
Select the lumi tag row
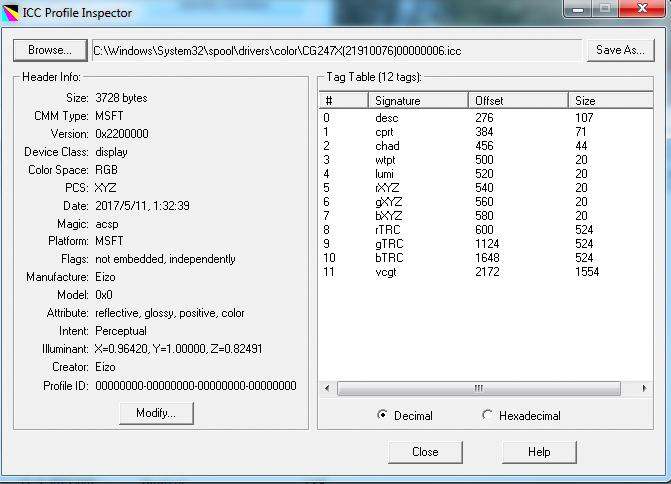click(x=486, y=174)
